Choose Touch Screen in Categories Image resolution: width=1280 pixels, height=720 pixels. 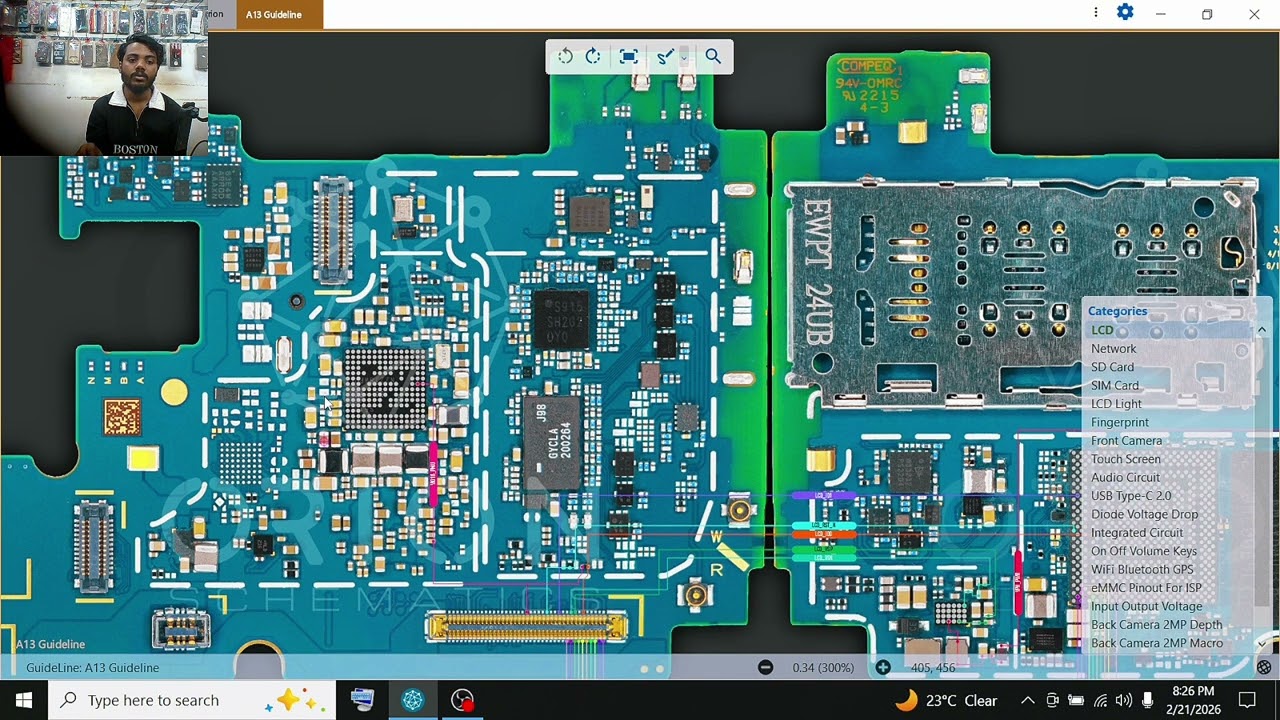click(1126, 459)
